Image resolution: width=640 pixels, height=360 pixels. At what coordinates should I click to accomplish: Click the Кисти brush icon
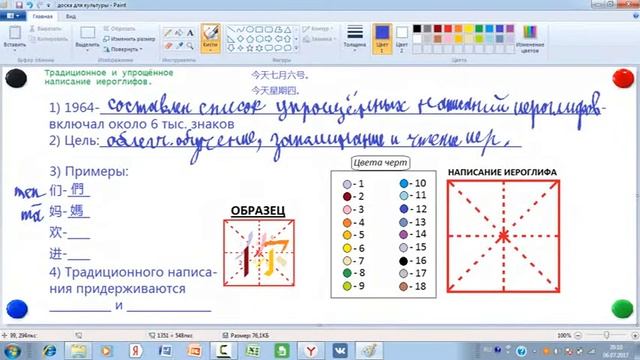pos(211,33)
